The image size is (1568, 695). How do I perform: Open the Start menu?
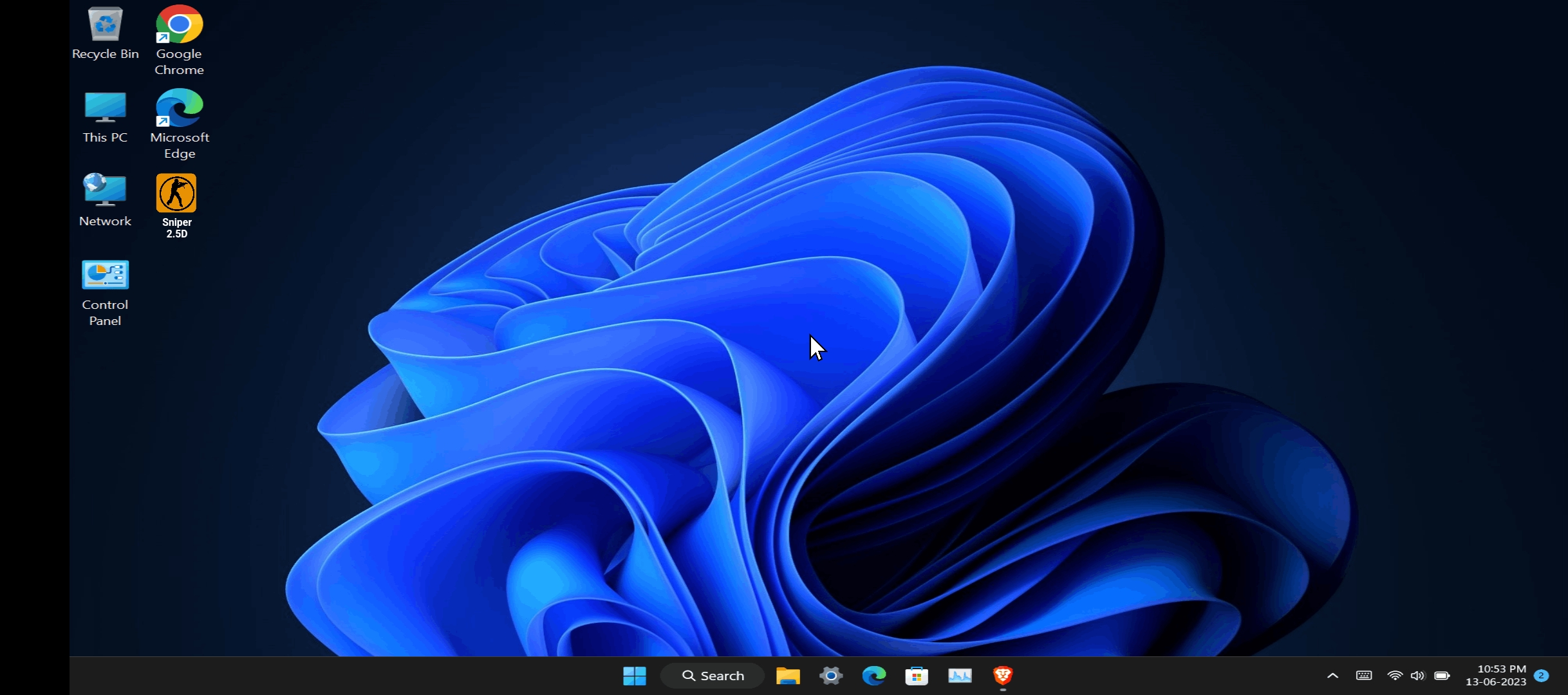pos(634,676)
